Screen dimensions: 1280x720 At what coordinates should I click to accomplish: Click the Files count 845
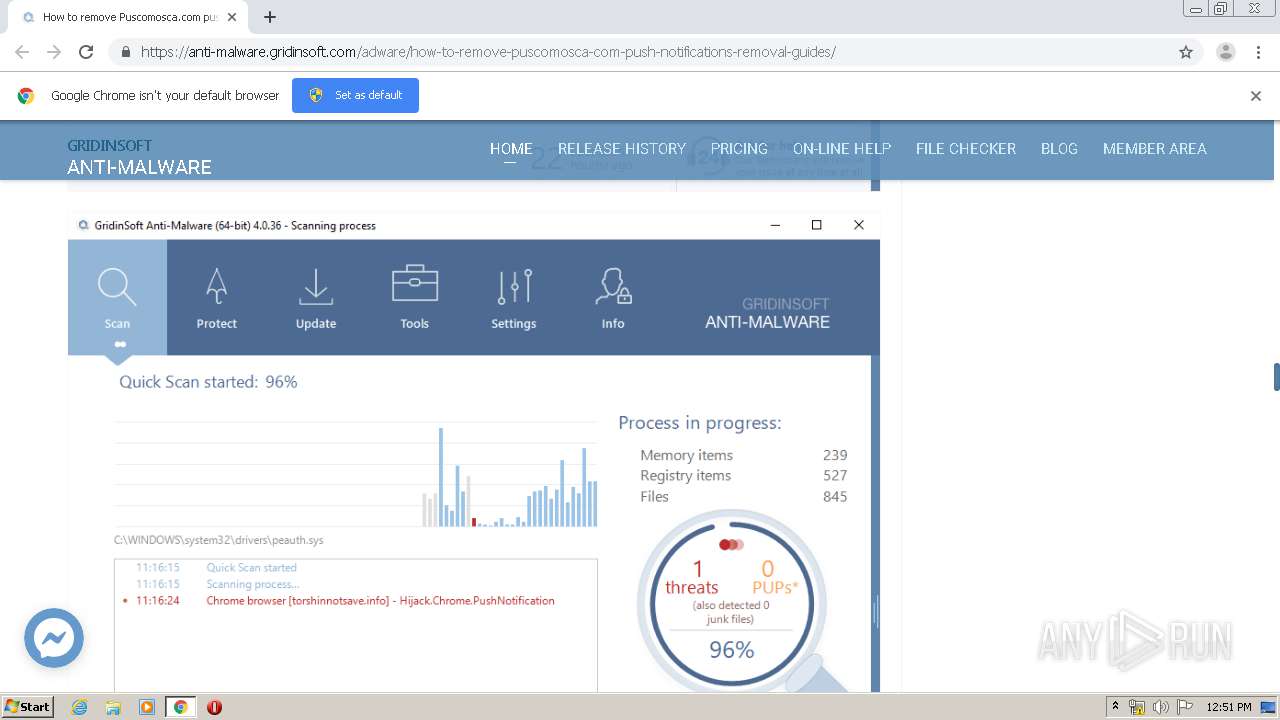[835, 497]
